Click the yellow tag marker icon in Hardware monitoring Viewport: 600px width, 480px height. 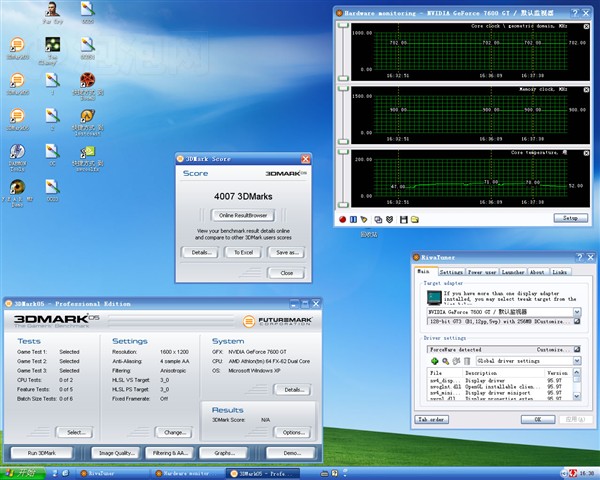coord(364,219)
